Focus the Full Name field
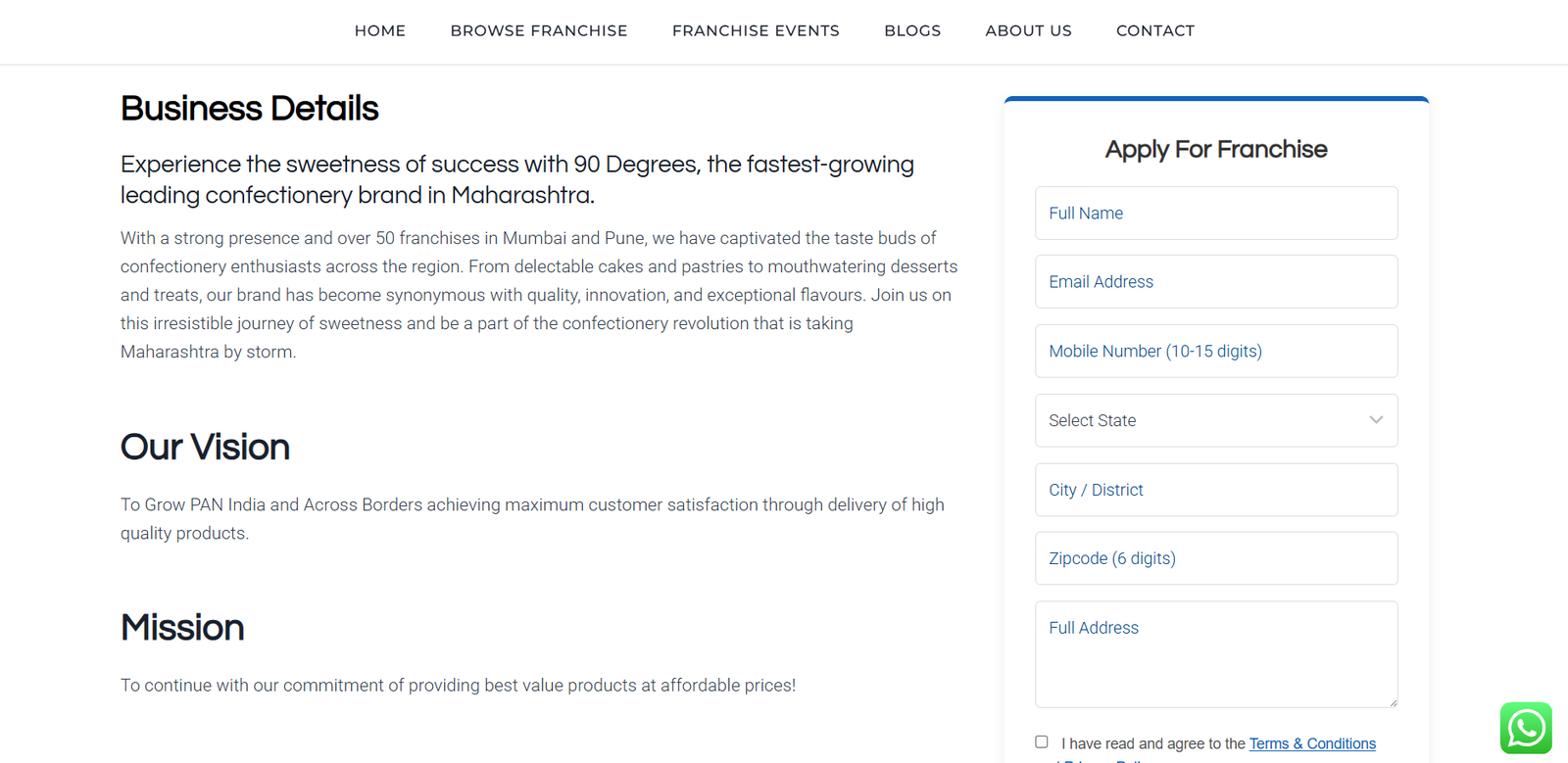The image size is (1568, 763). pos(1215,214)
